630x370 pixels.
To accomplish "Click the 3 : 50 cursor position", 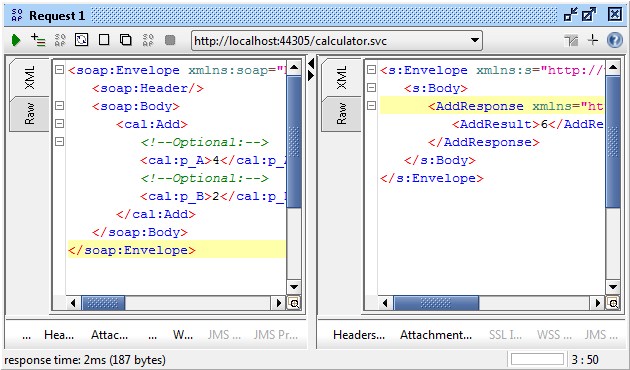I will [x=585, y=360].
